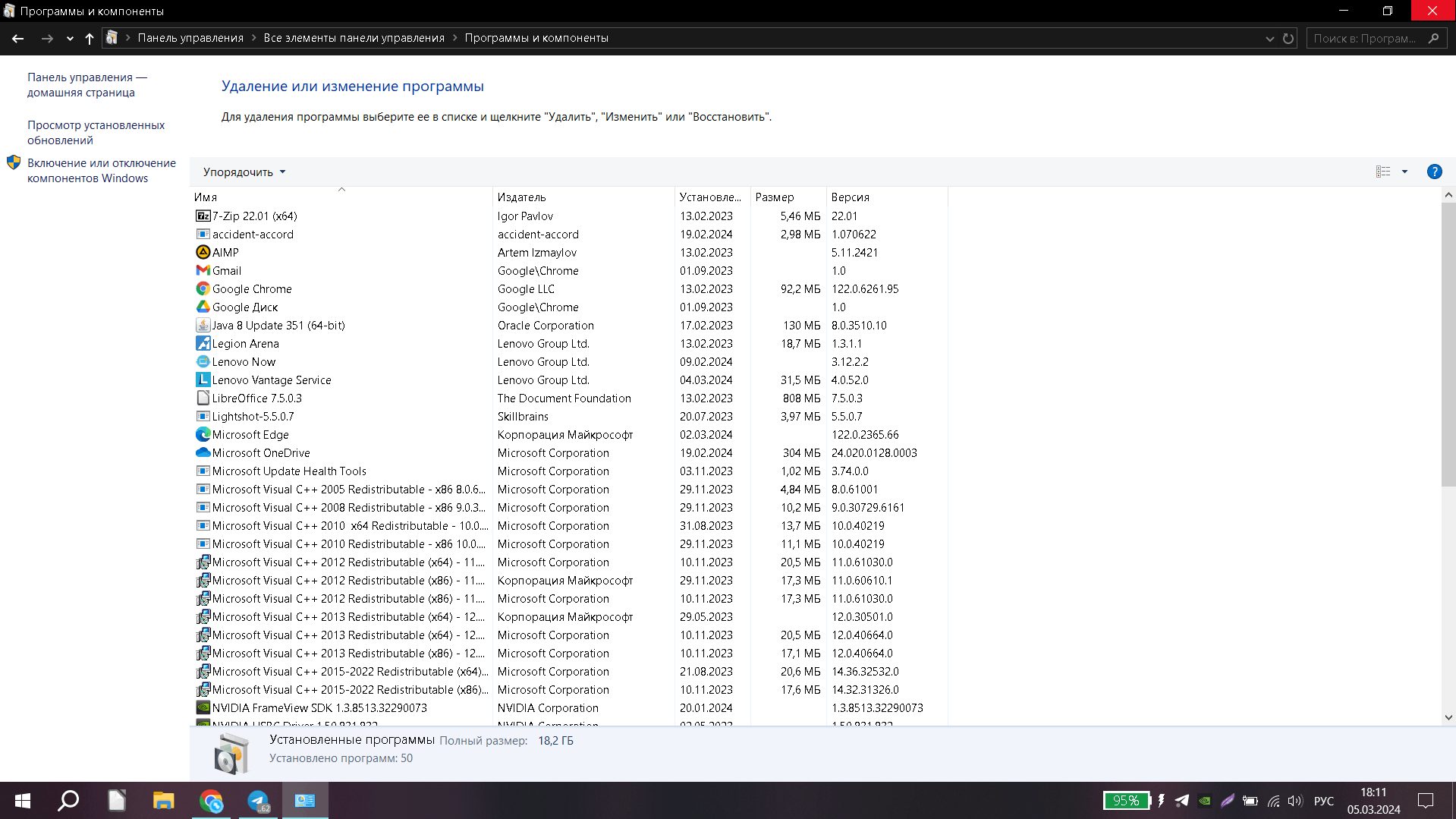Click the version 122.0.6261.95 cell
This screenshot has height=819, width=1456.
pyautogui.click(x=865, y=288)
